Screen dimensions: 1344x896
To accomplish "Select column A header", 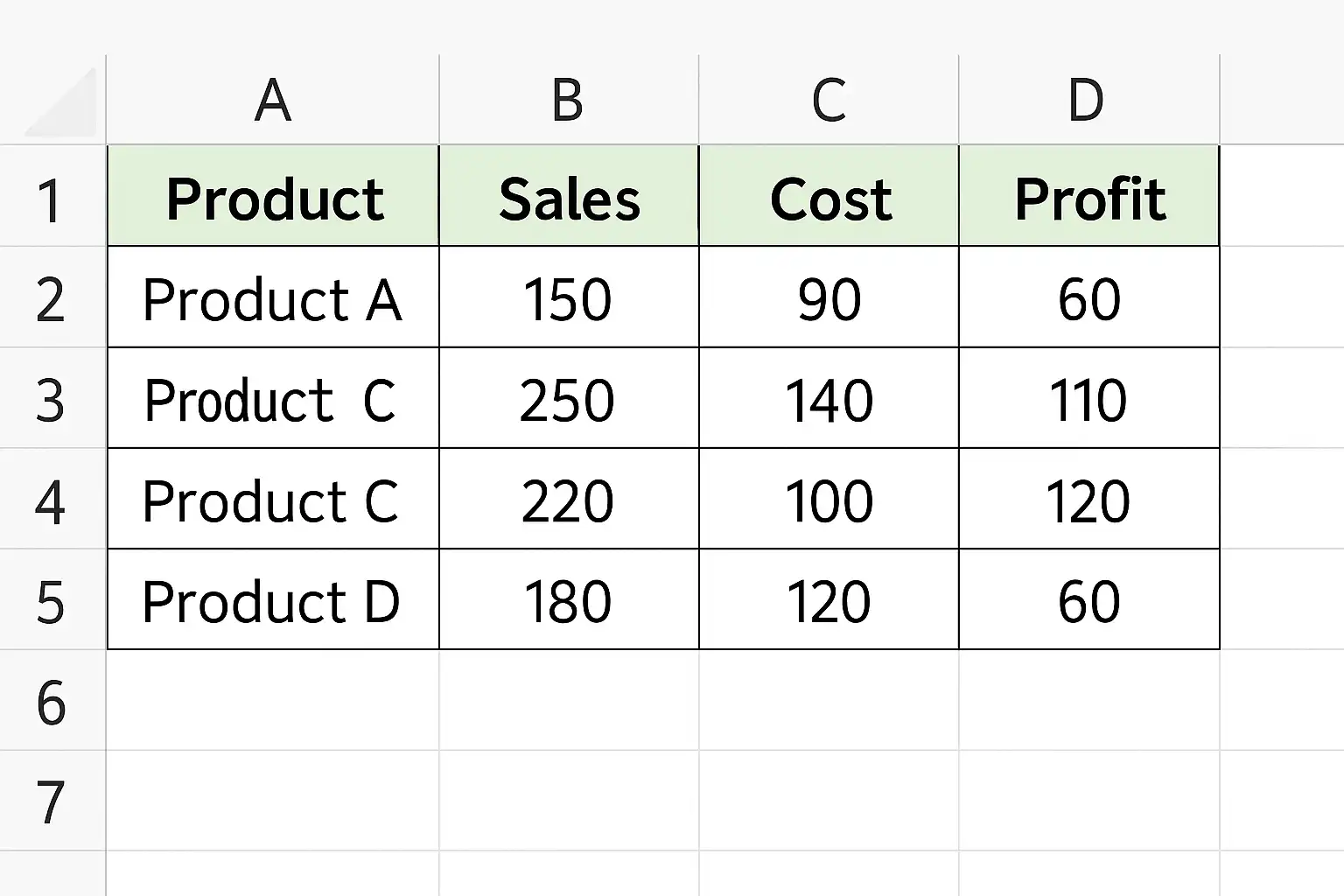I will tap(273, 100).
